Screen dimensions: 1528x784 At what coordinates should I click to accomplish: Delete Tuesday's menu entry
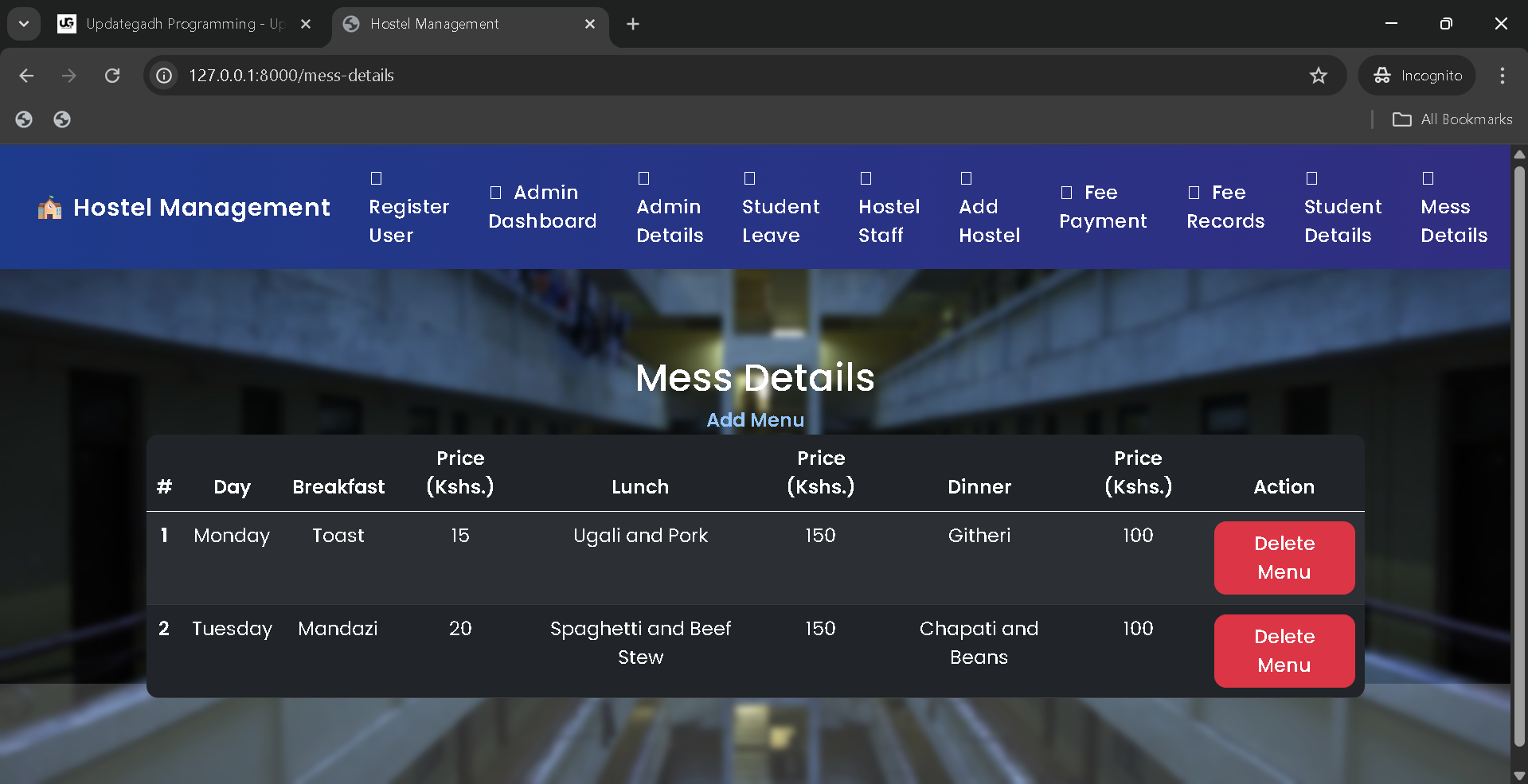(1284, 651)
